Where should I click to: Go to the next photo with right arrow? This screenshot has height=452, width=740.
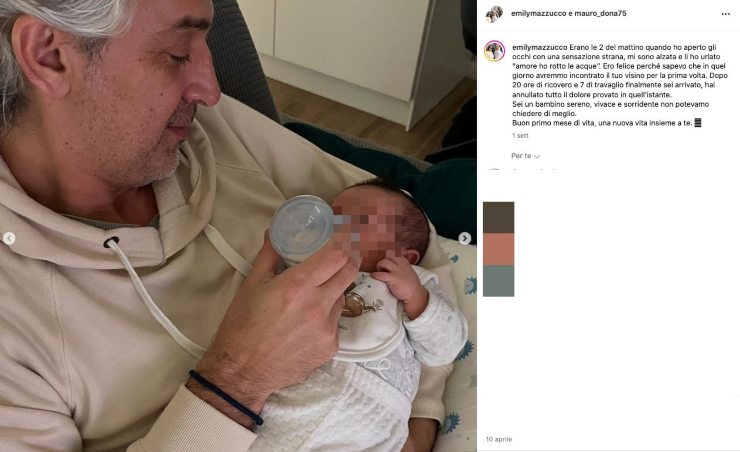[x=465, y=238]
